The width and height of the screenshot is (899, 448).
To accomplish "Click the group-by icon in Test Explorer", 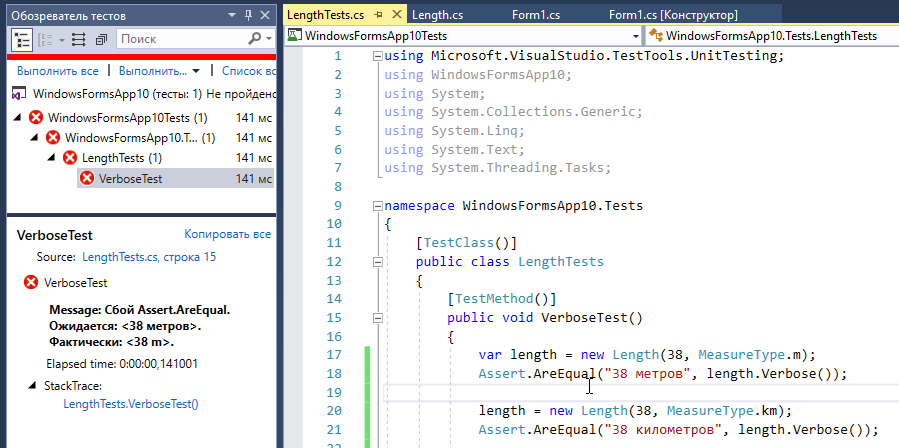I will point(45,39).
